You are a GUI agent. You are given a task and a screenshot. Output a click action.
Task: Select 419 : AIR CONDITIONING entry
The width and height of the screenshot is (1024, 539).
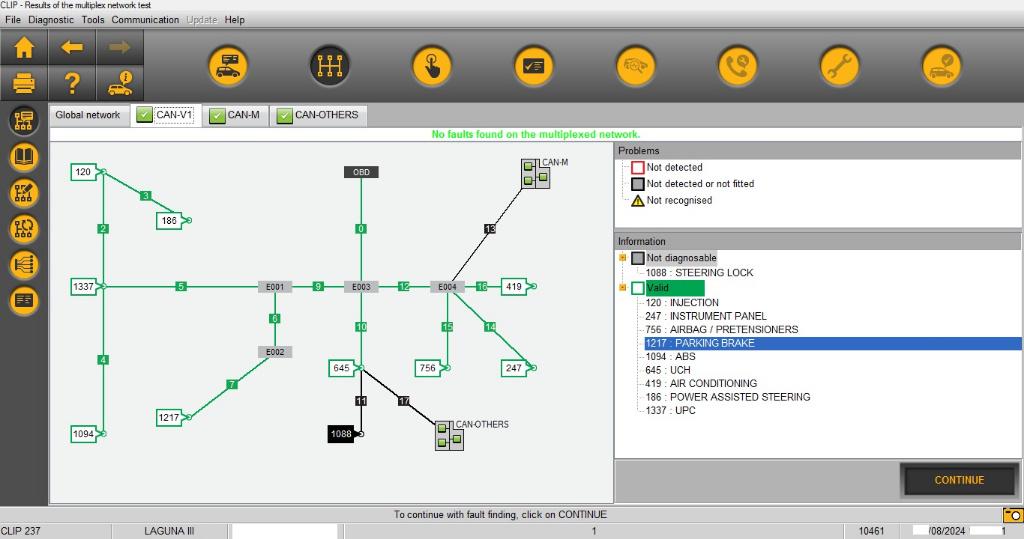701,384
